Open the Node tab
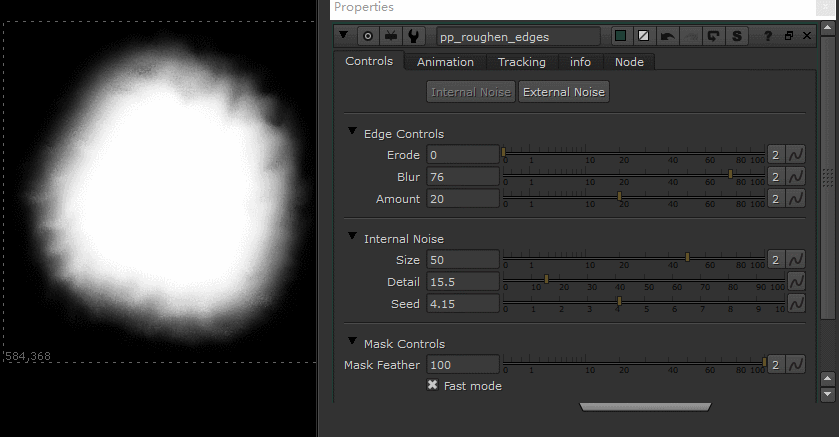 point(629,62)
